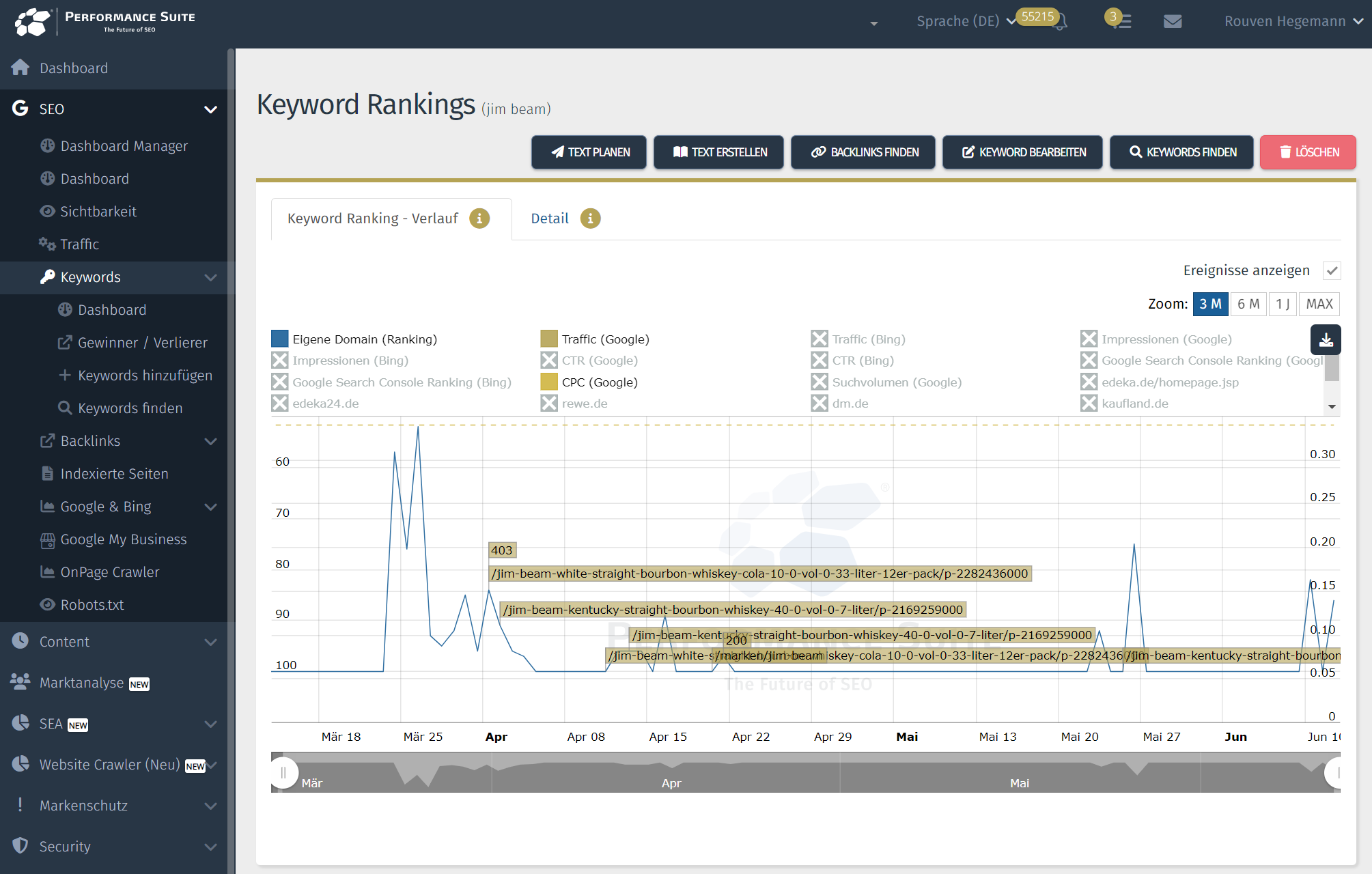
Task: Open the Sprache (DE) language dropdown
Action: tap(966, 21)
